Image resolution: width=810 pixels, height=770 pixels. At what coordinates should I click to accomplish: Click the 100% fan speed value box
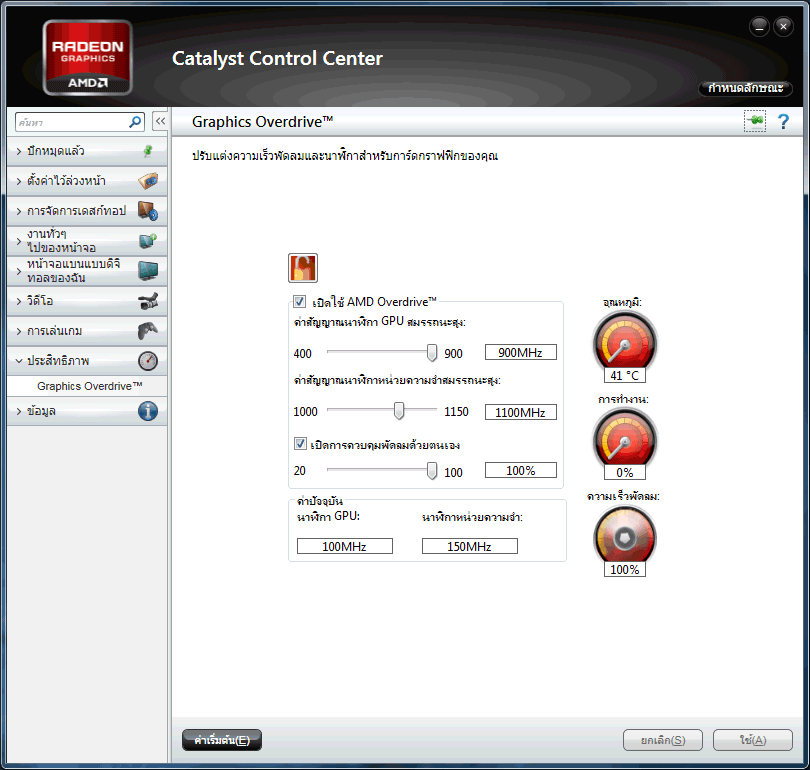[x=520, y=470]
